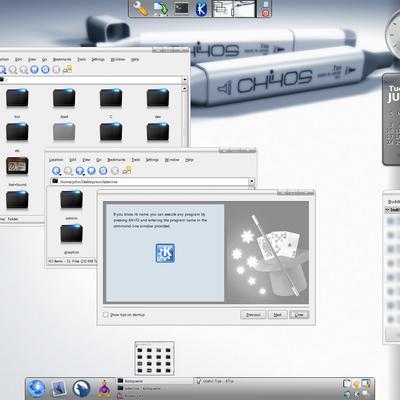Click the blue K logo in top panel

201,9
